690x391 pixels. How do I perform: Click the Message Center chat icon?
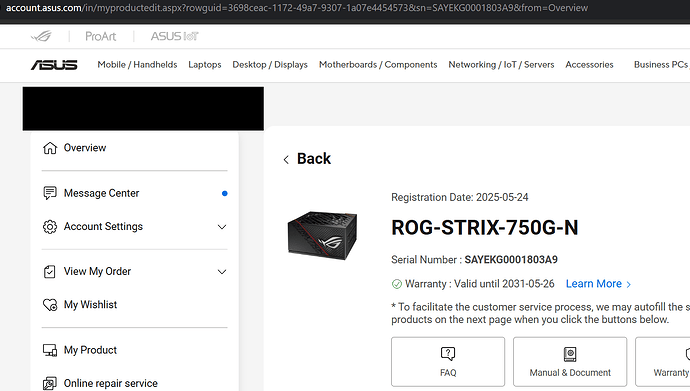tap(50, 193)
